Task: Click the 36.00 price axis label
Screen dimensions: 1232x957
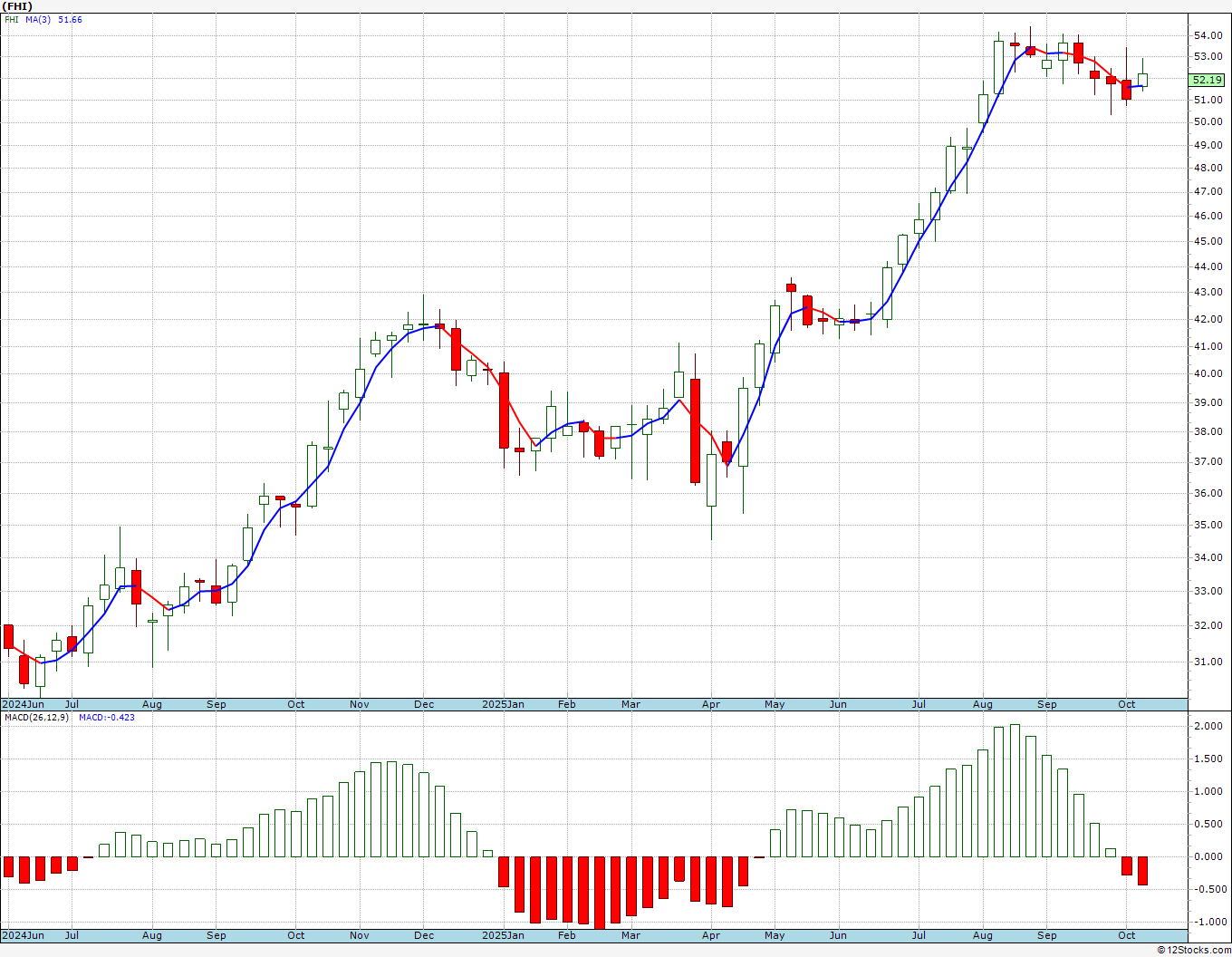Action: (1208, 493)
